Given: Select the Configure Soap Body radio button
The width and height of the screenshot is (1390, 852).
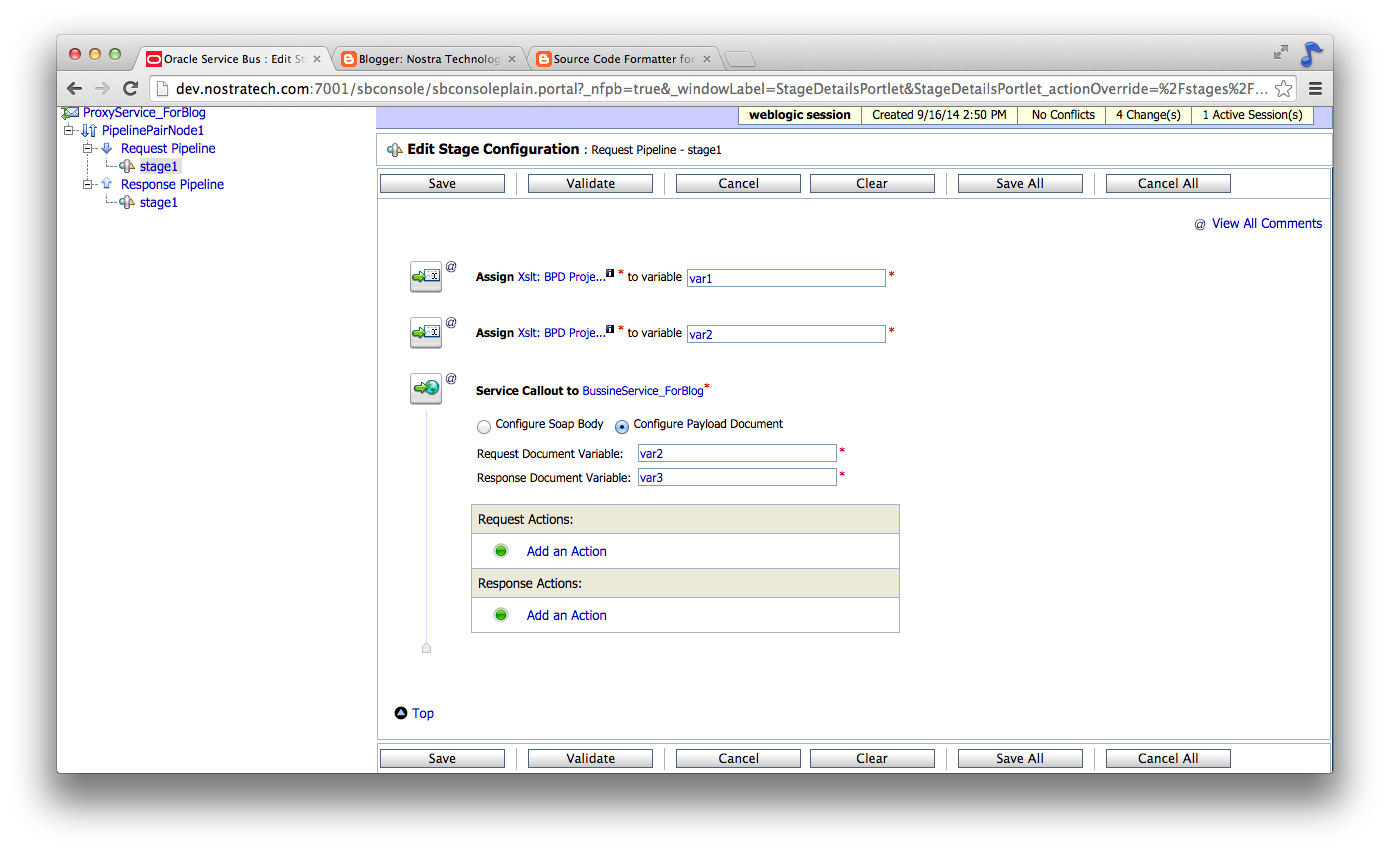Looking at the screenshot, I should click(x=484, y=425).
